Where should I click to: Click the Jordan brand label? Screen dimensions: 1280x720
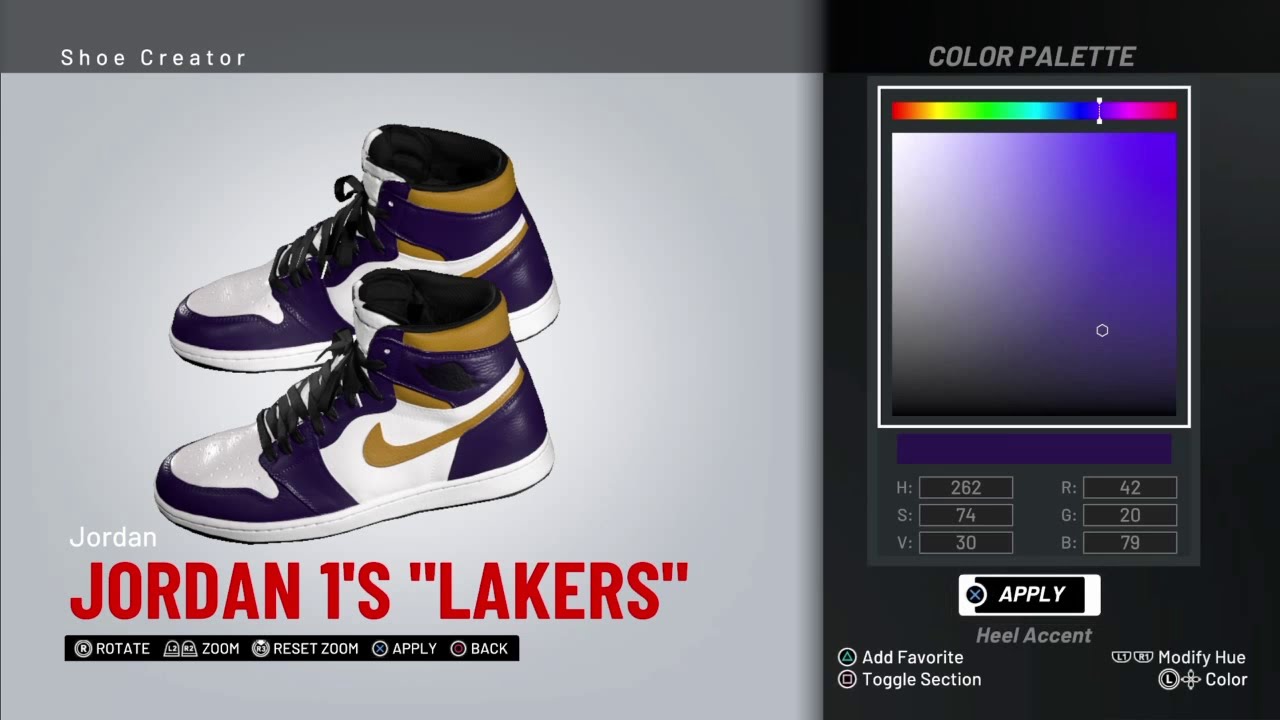click(113, 538)
